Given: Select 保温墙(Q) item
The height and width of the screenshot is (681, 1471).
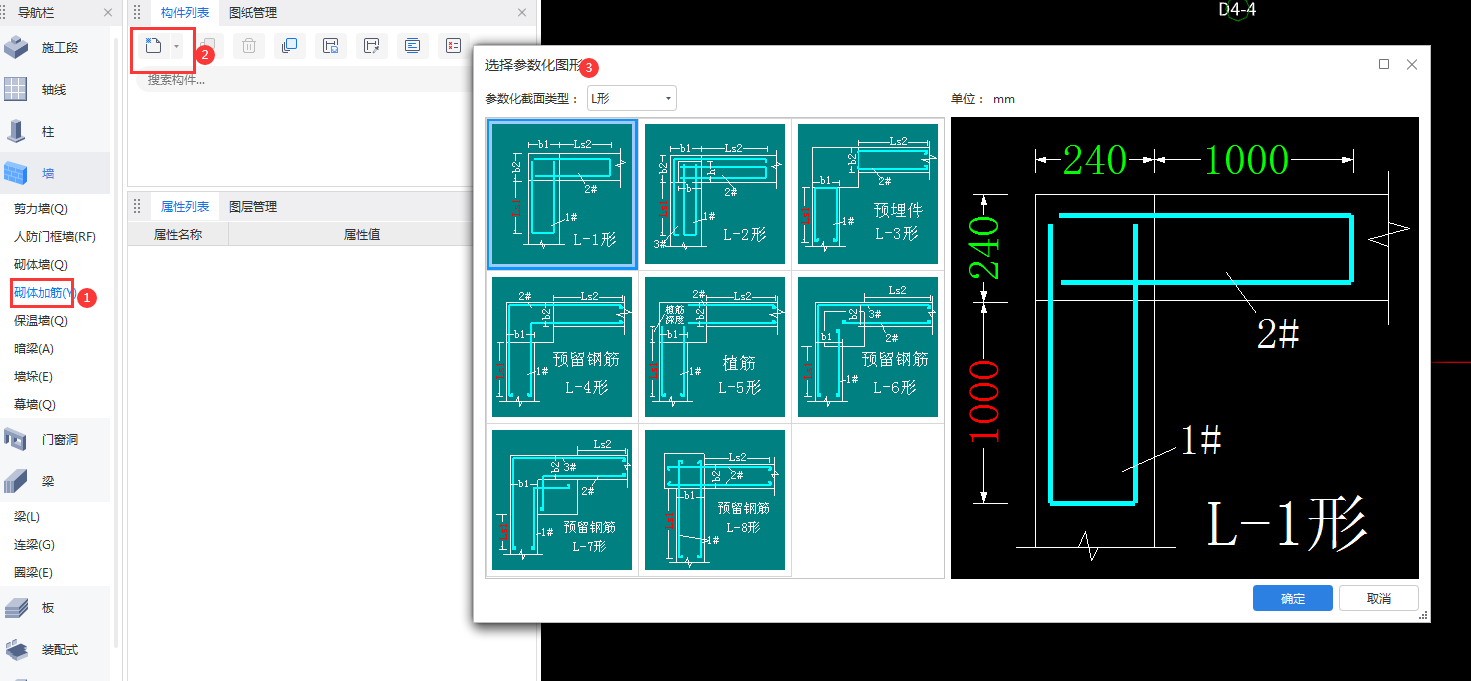Looking at the screenshot, I should click(x=41, y=321).
